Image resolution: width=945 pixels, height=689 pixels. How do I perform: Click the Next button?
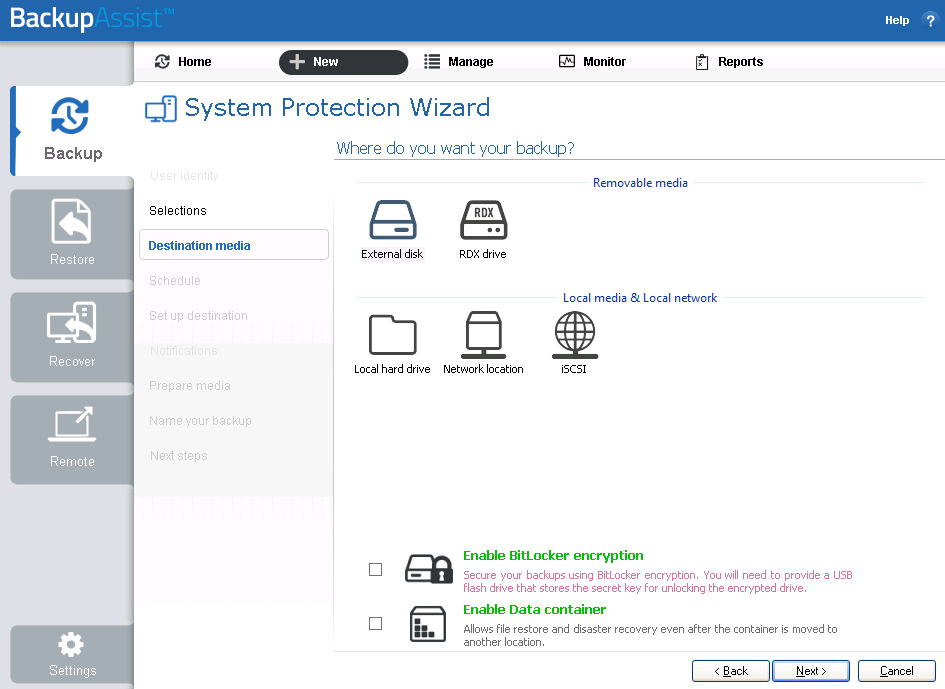(810, 670)
